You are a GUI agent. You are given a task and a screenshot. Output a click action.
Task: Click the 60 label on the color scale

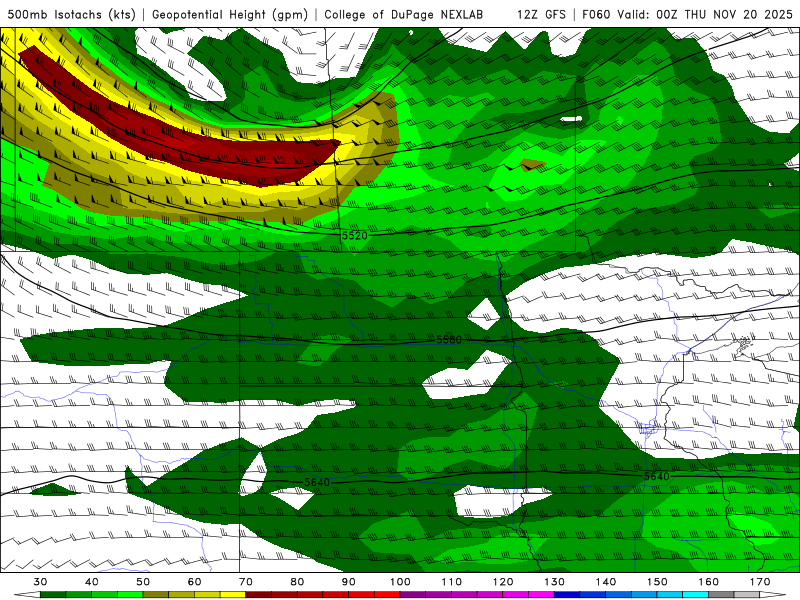point(194,582)
